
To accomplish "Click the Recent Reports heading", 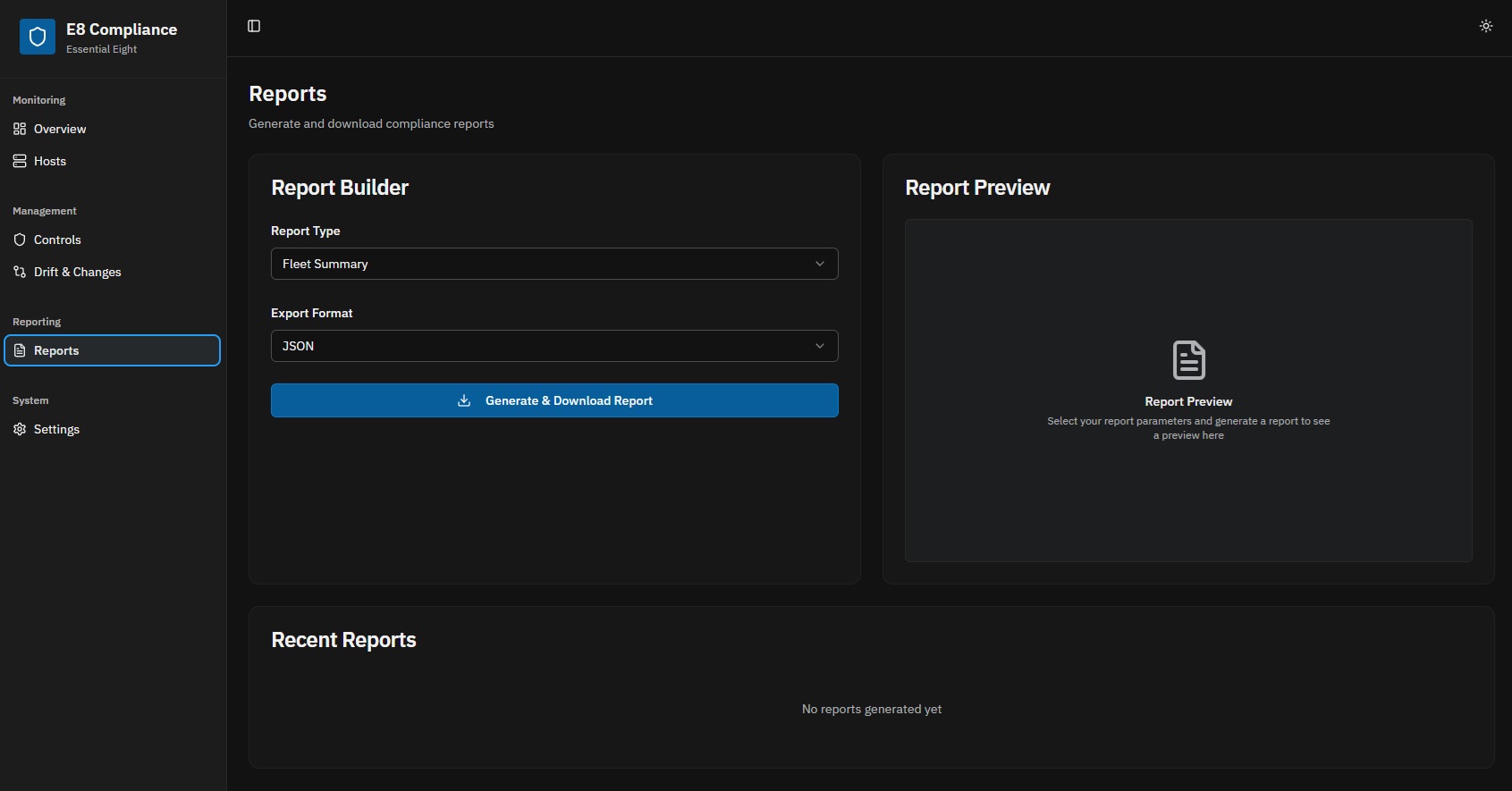I will 344,640.
